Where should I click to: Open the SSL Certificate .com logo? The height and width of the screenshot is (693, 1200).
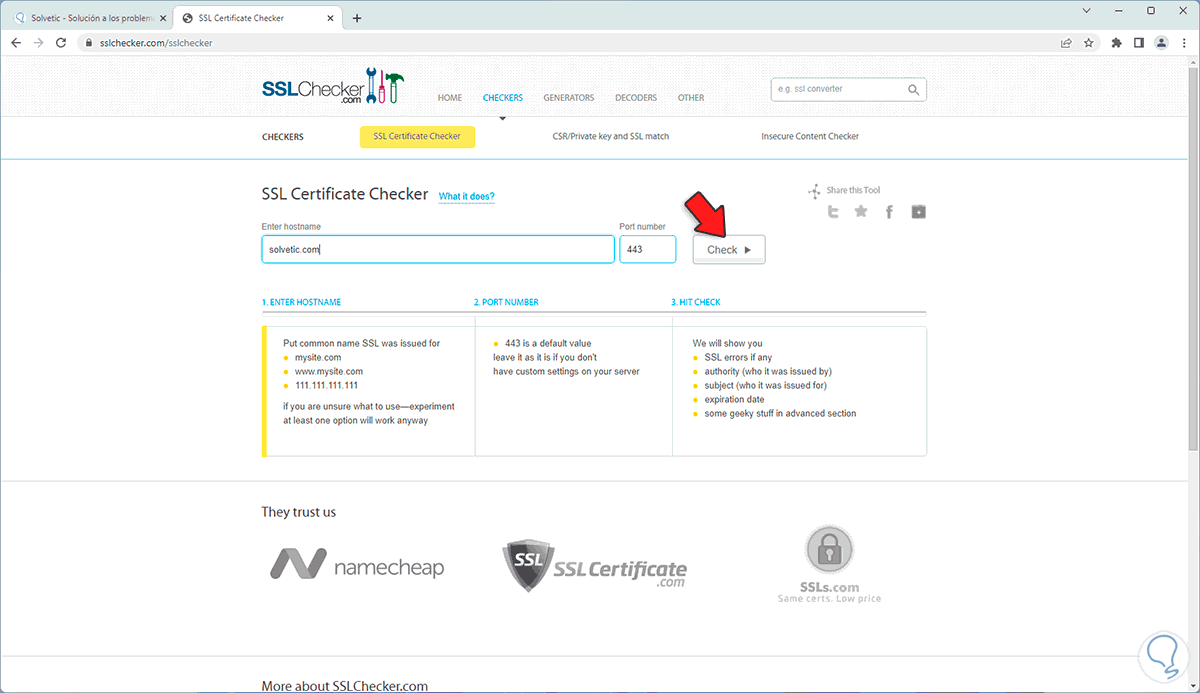(594, 567)
